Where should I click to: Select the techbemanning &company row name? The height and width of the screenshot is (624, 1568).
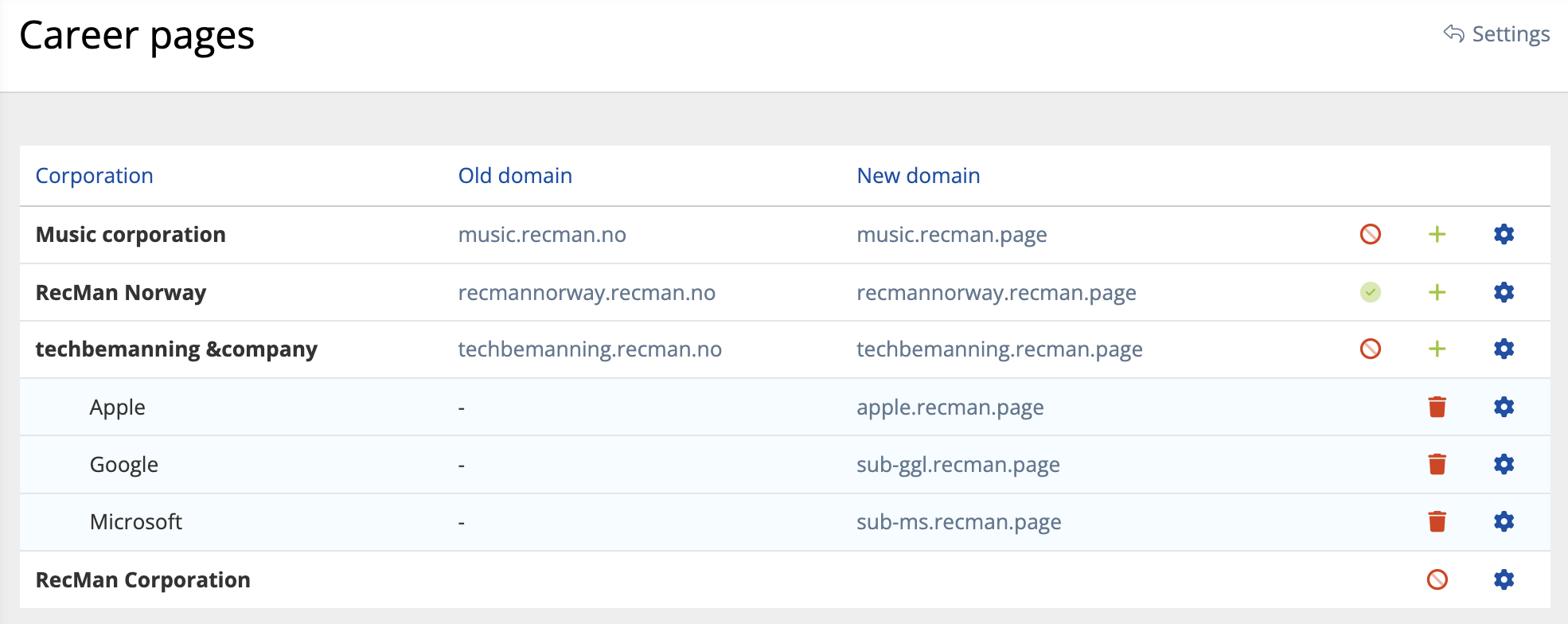pos(176,349)
